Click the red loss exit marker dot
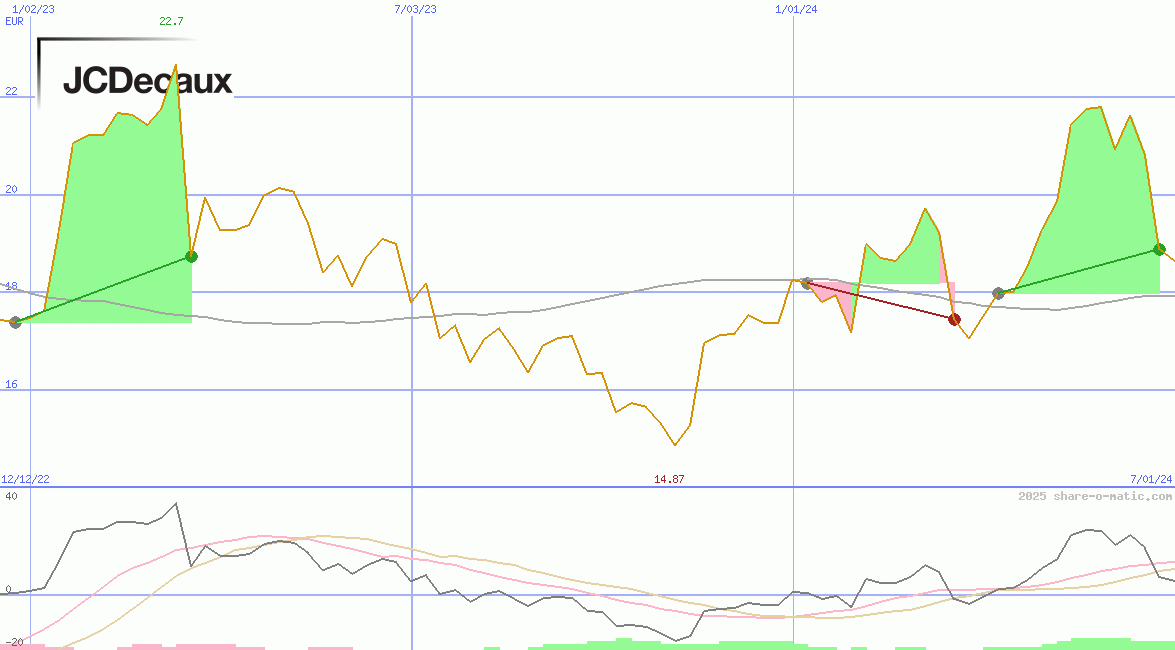 click(x=954, y=319)
